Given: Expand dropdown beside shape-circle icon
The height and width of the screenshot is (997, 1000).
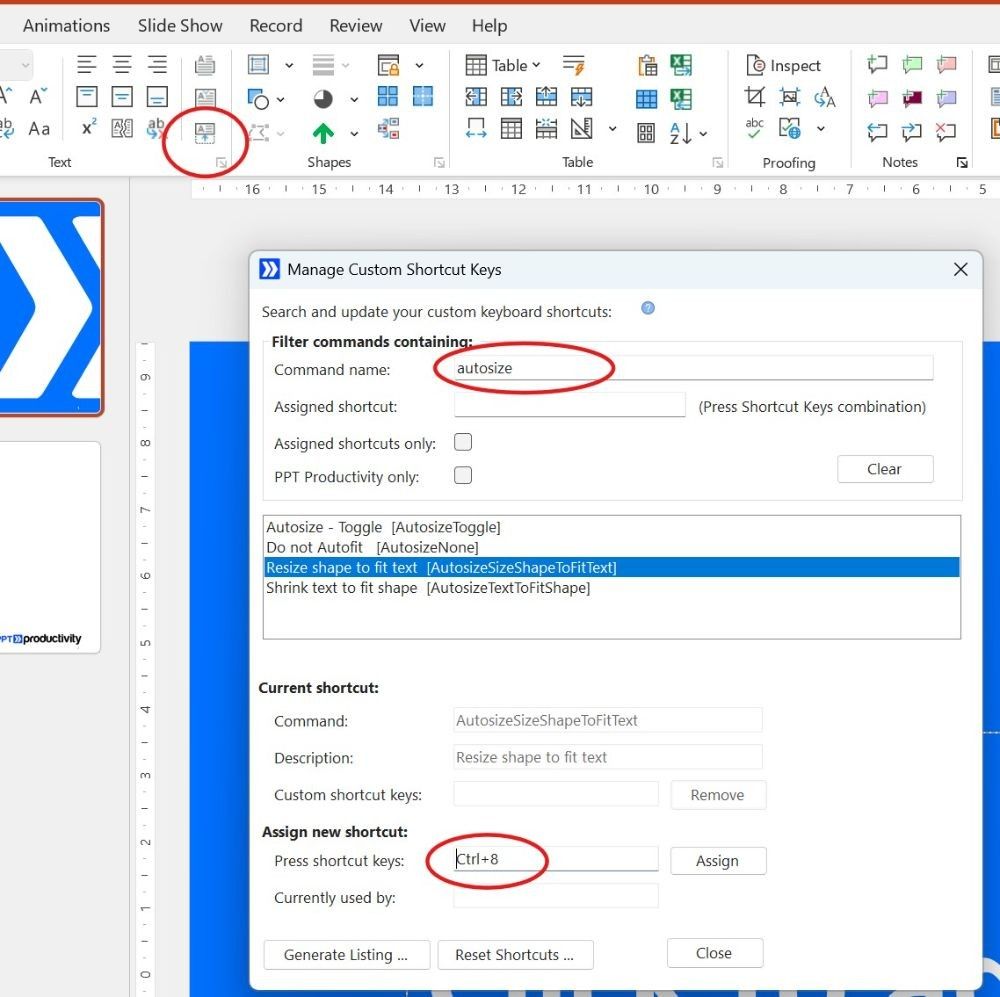Looking at the screenshot, I should 281,100.
